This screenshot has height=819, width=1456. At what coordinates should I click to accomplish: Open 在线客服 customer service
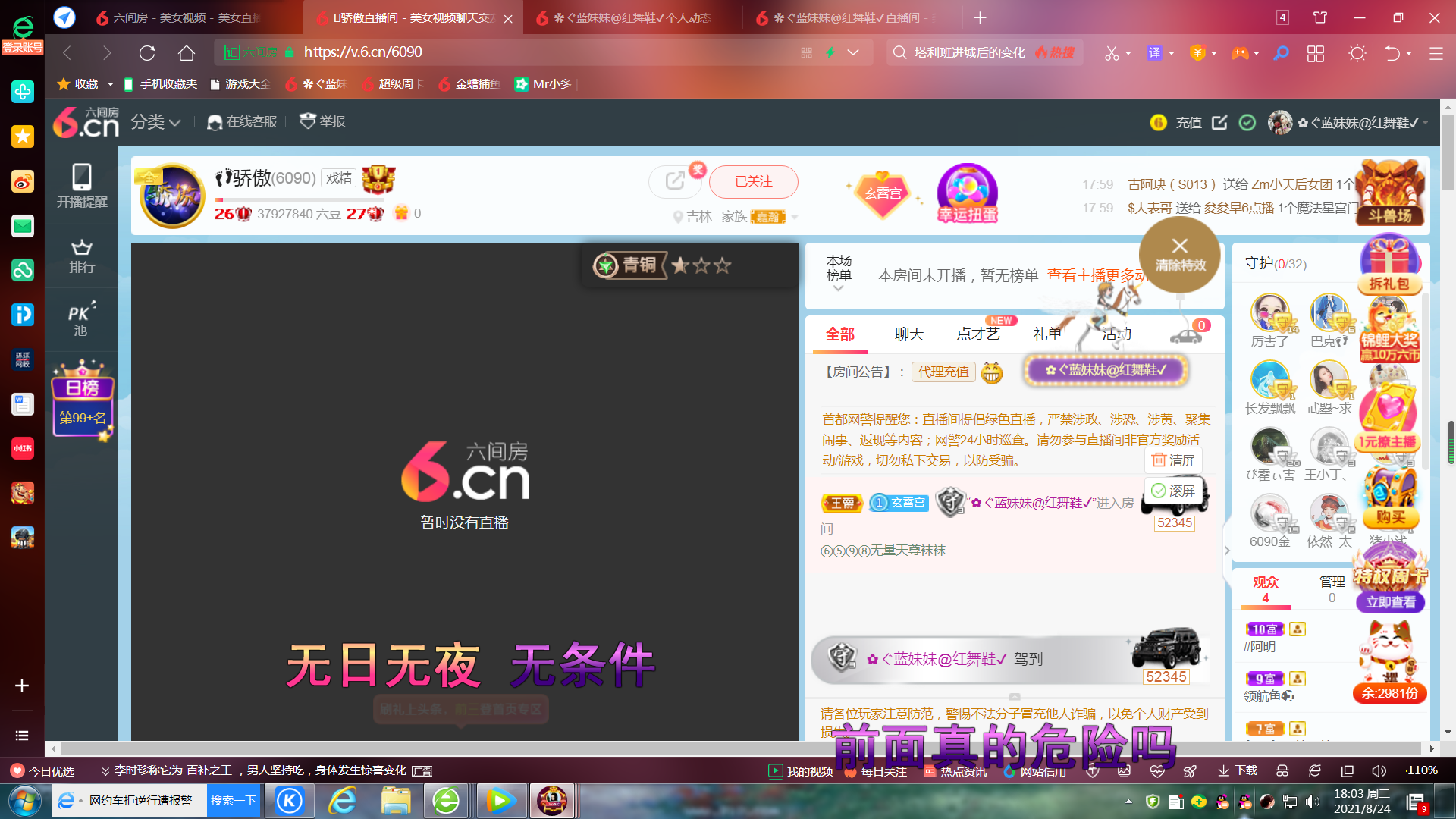242,122
